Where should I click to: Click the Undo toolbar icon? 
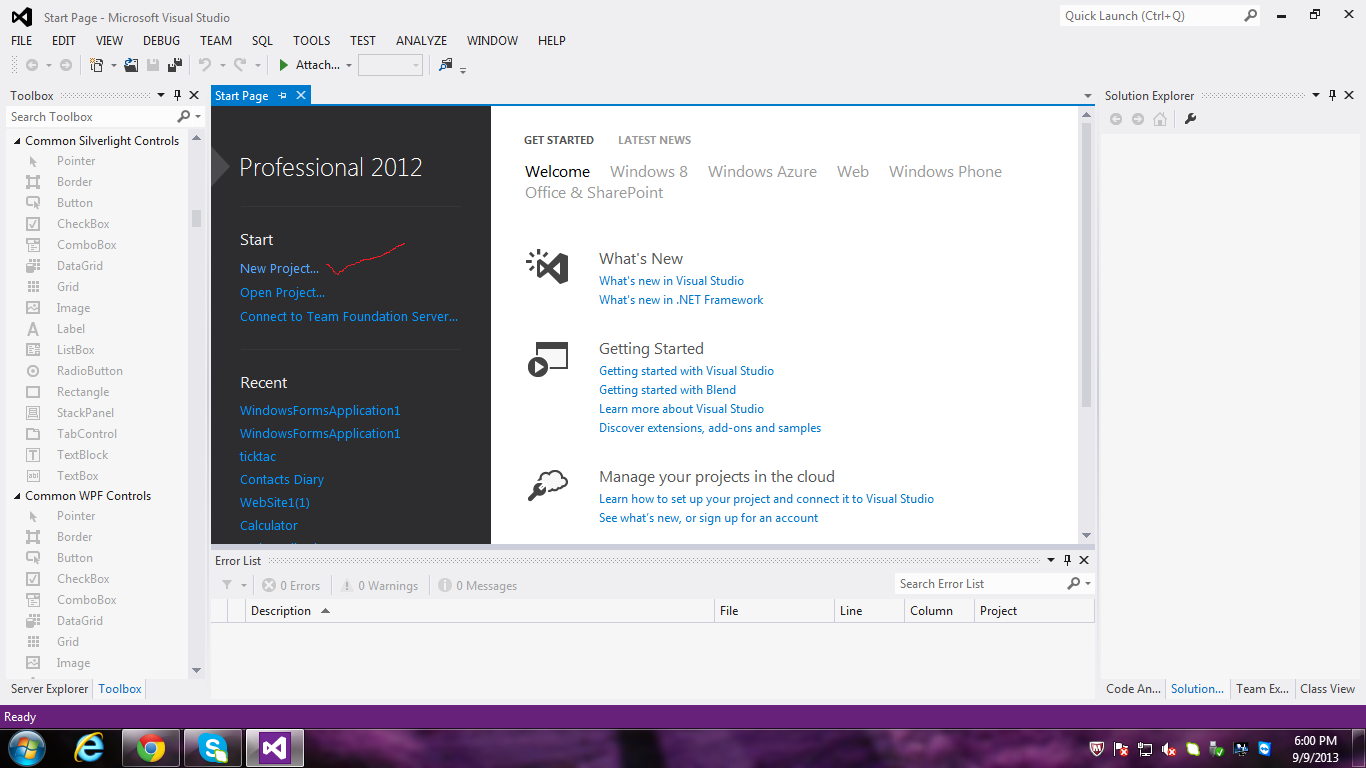point(205,65)
